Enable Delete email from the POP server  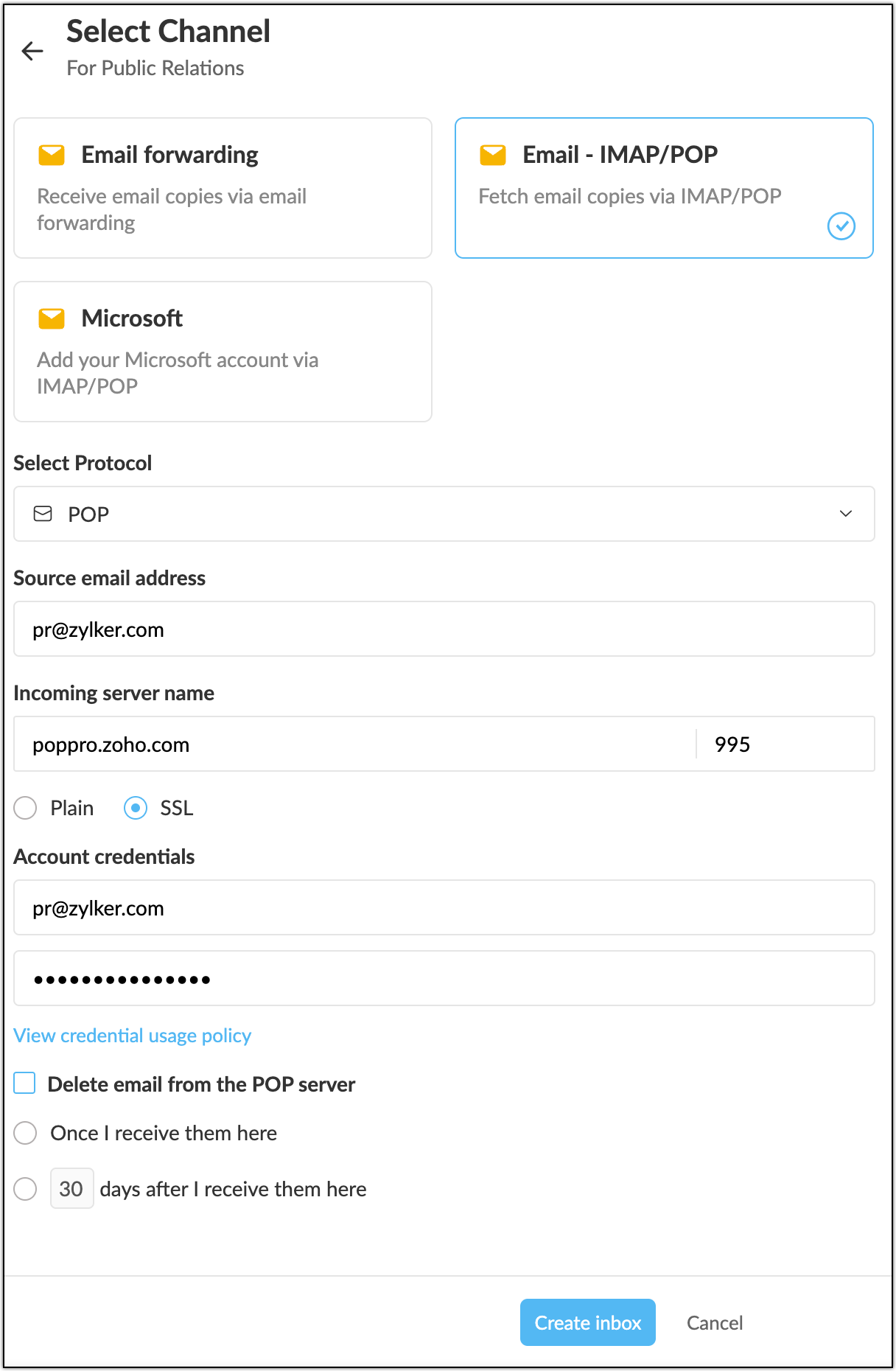(x=25, y=1084)
